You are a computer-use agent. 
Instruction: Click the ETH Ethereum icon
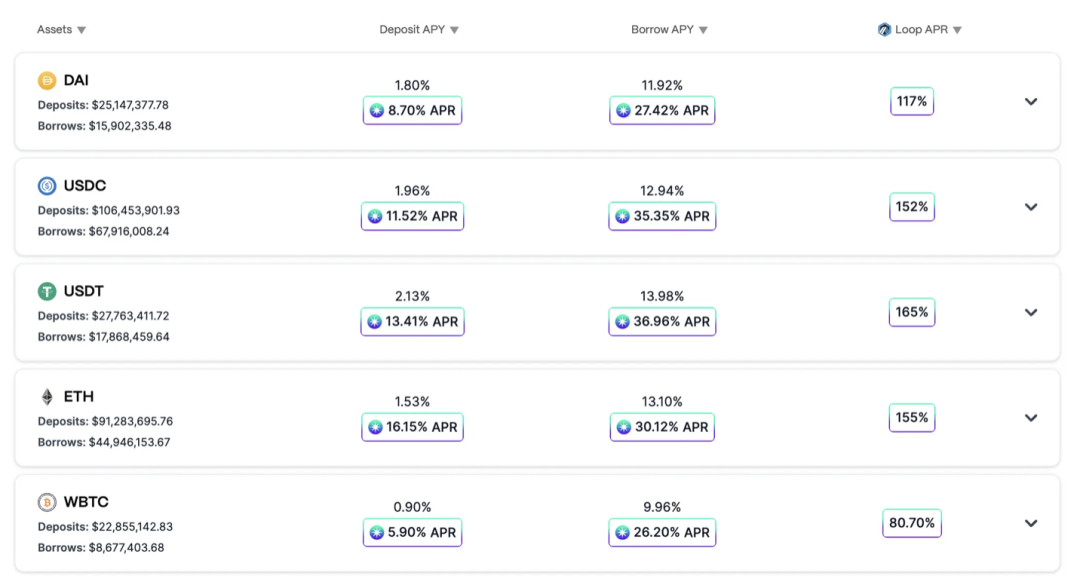47,397
